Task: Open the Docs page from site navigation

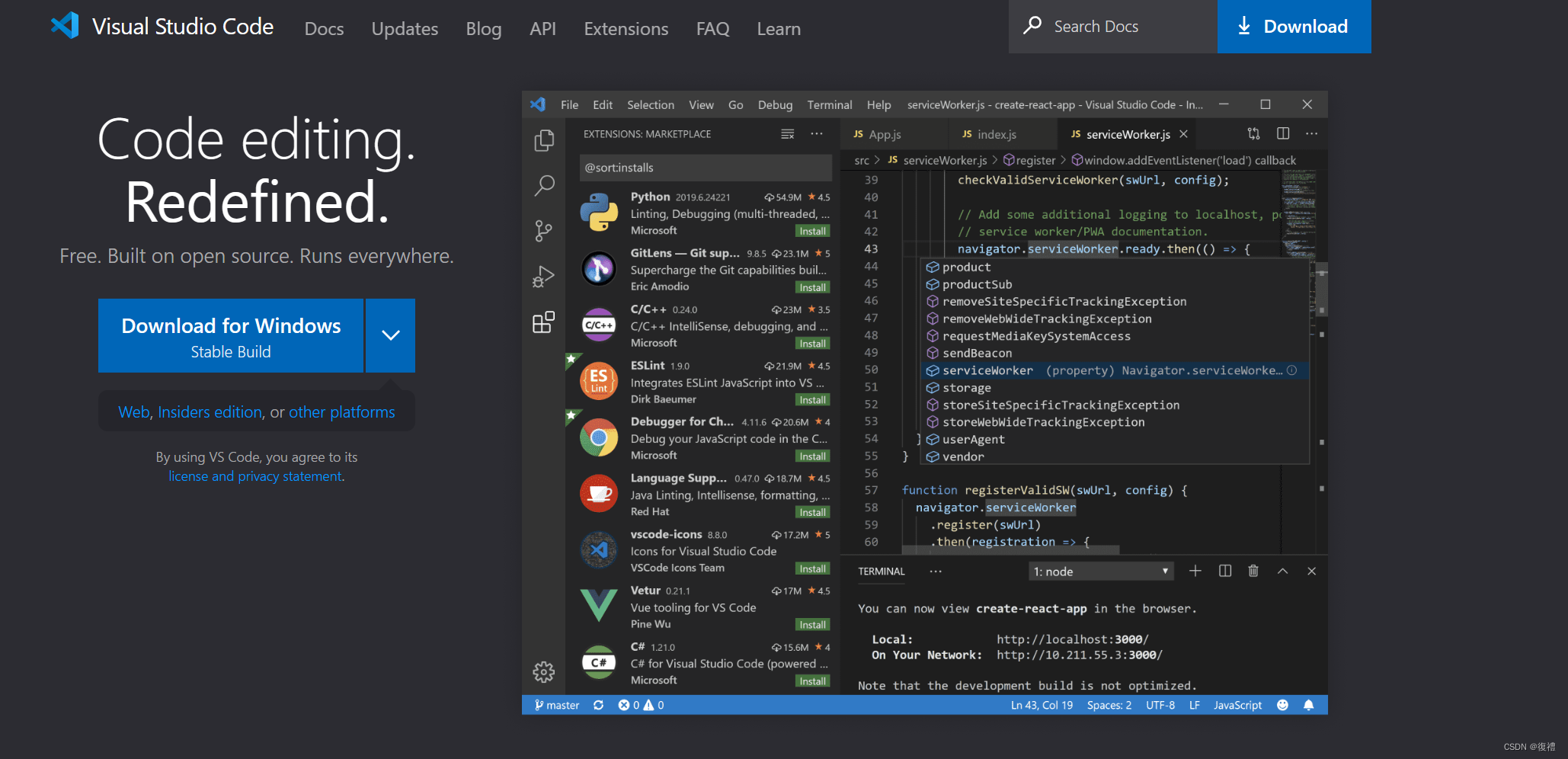Action: (324, 29)
